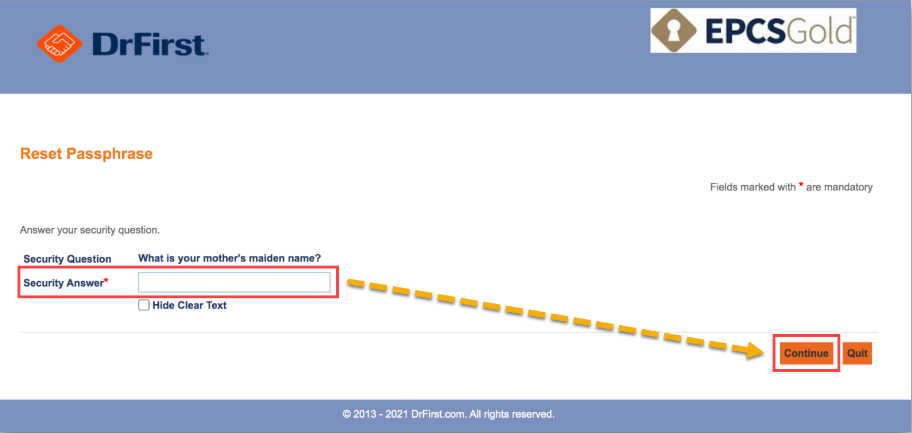Click the red asterisk beside Security Answer
The height and width of the screenshot is (433, 912).
(106, 282)
